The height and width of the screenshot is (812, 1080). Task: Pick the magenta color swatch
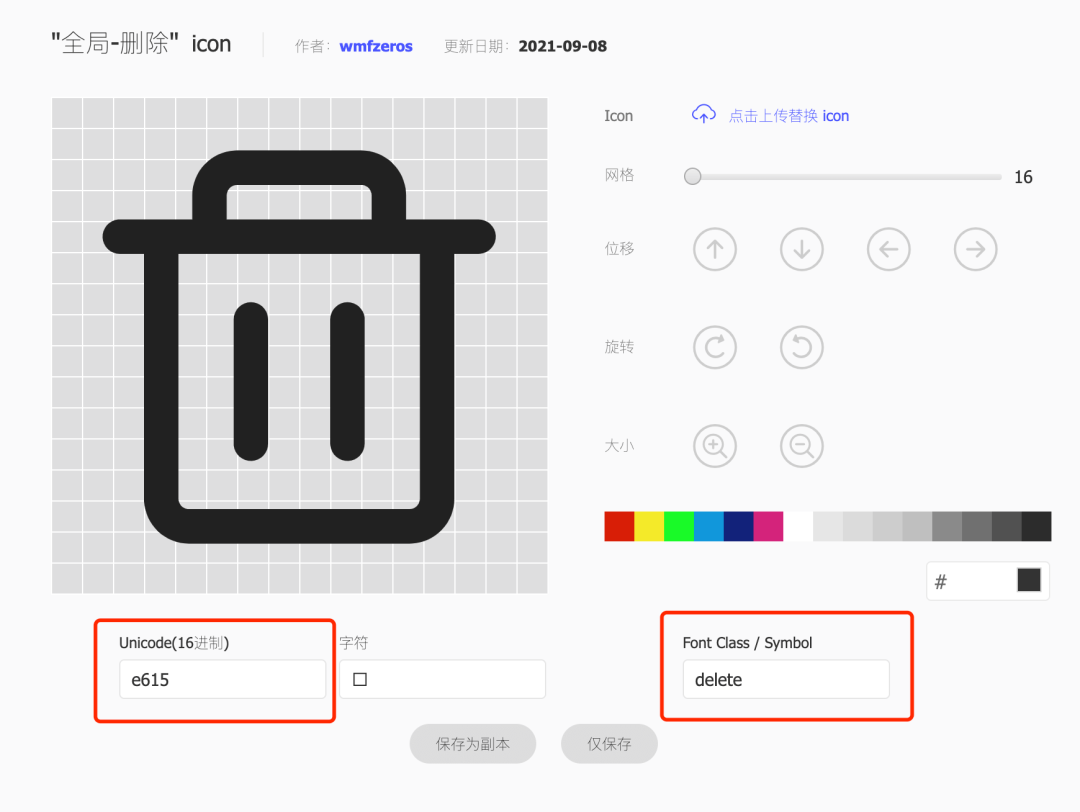[x=768, y=526]
